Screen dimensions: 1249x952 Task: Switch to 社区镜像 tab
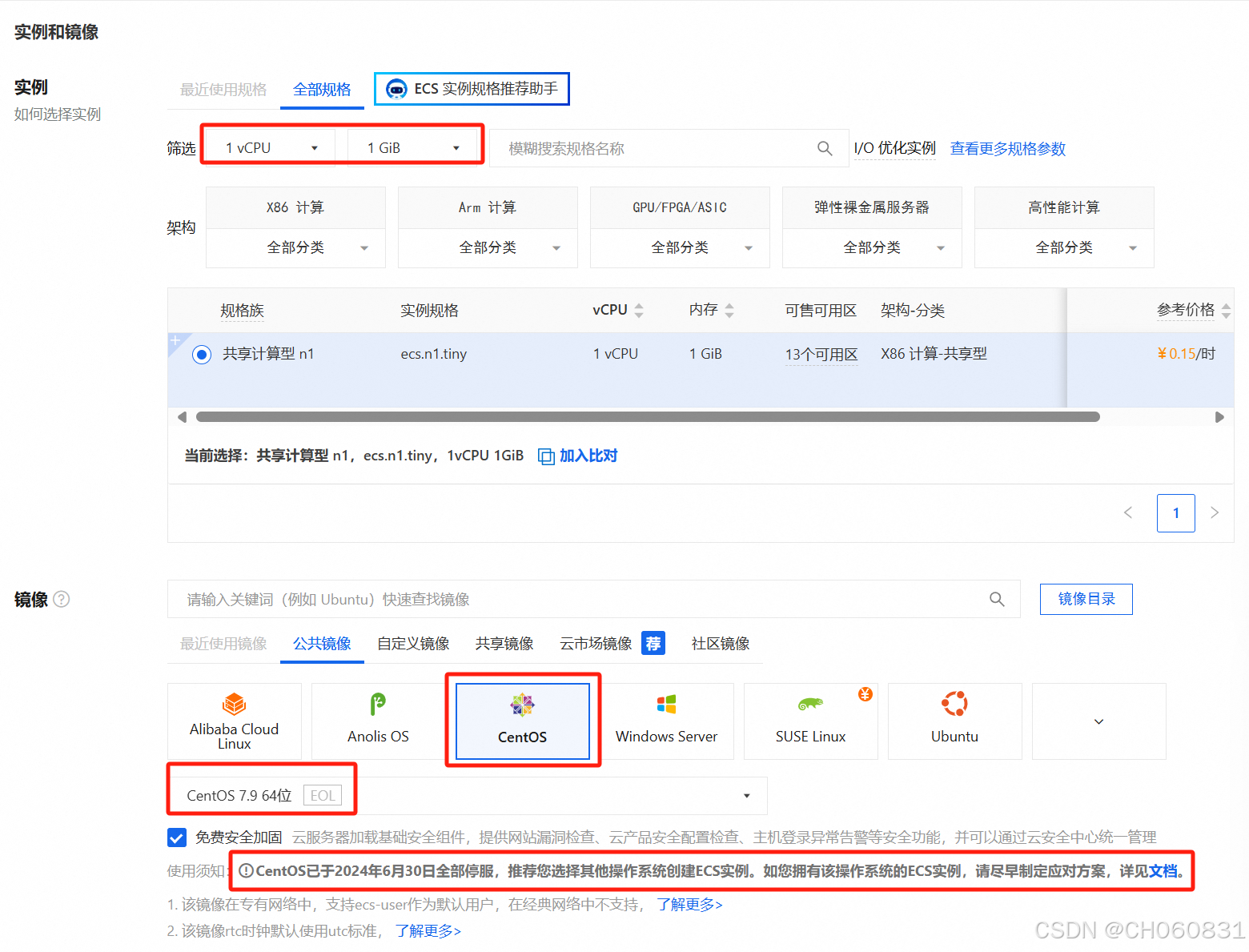(721, 644)
